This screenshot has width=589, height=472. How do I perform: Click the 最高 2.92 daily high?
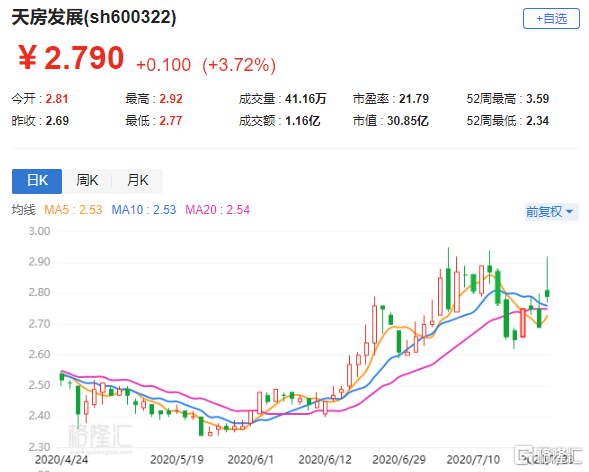(x=154, y=99)
